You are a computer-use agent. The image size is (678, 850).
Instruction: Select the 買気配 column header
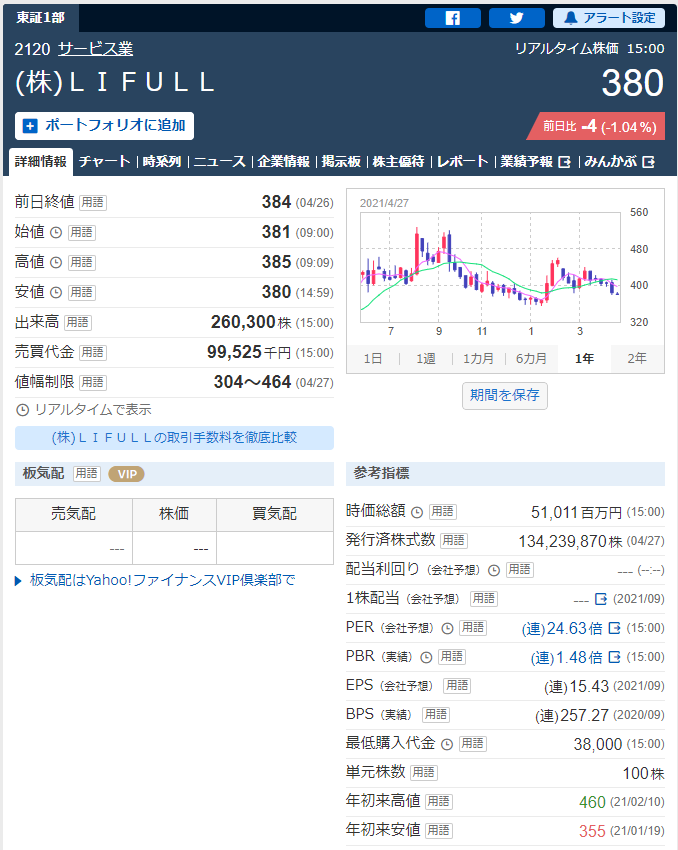pos(275,514)
